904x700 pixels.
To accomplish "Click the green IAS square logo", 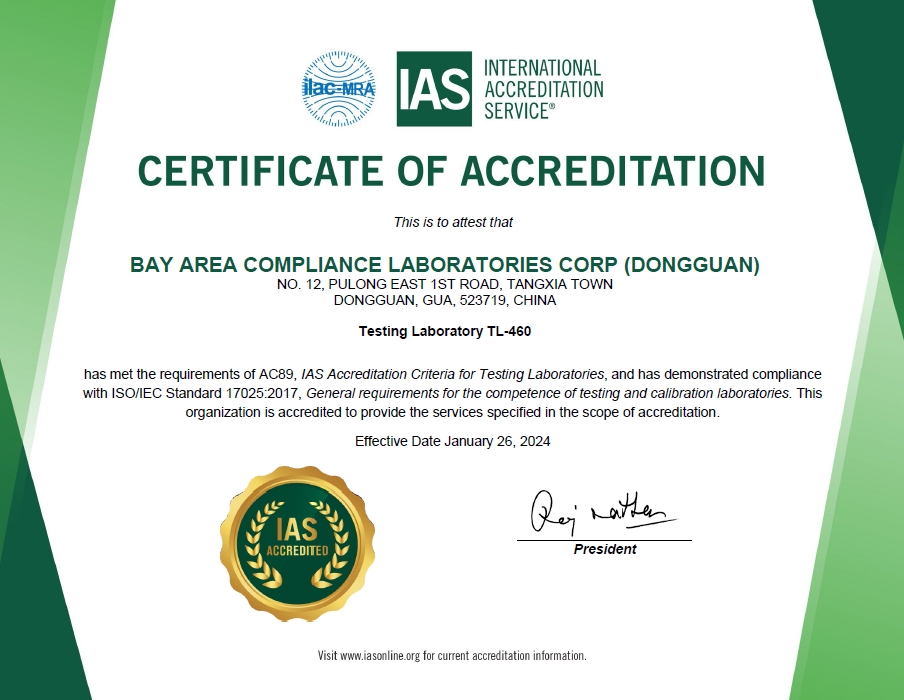I will tap(434, 89).
